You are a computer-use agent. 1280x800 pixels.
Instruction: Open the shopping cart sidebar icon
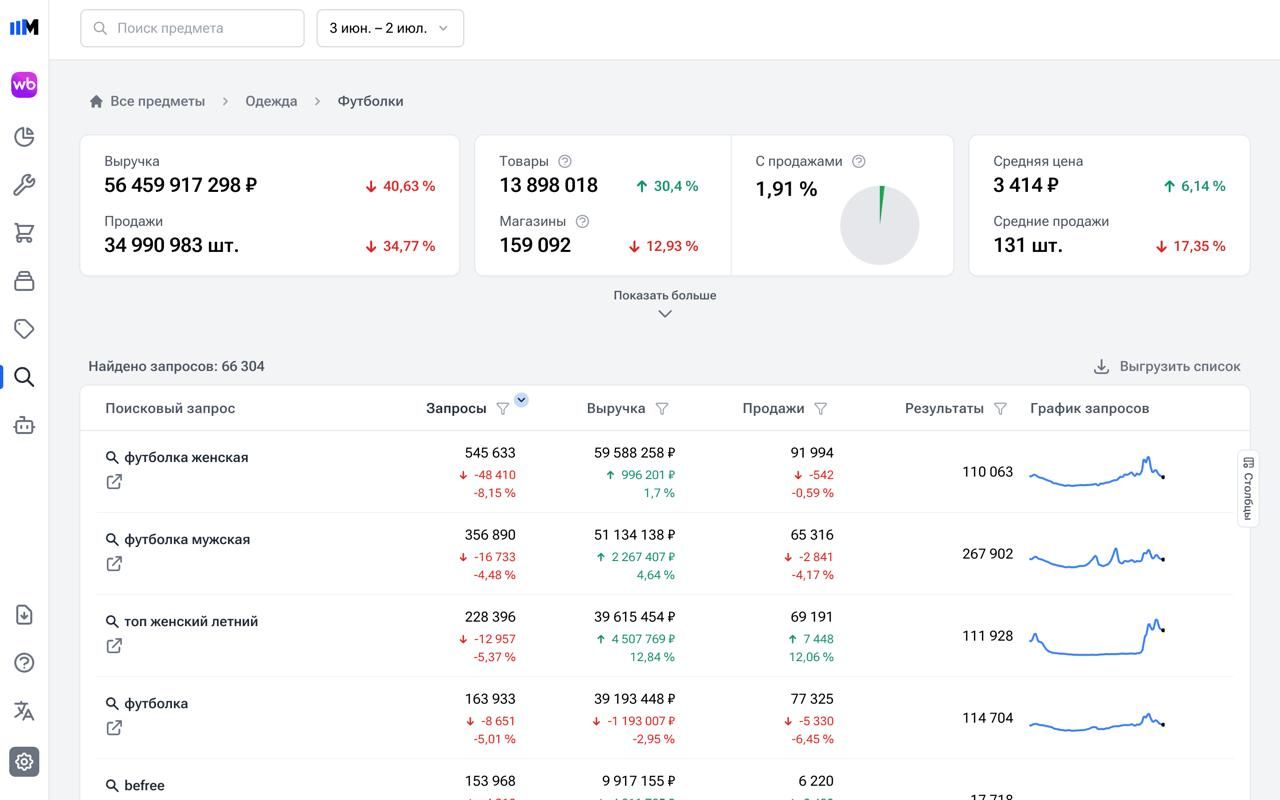click(x=24, y=233)
